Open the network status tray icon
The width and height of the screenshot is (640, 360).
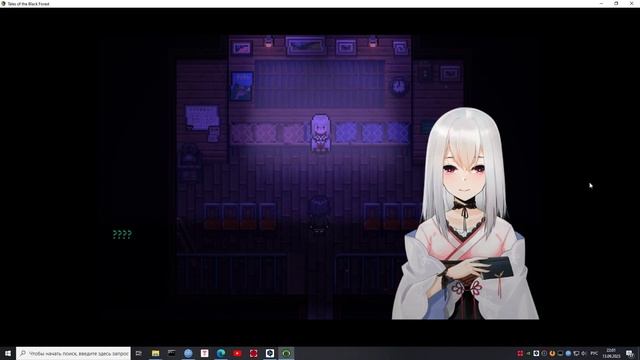click(576, 353)
